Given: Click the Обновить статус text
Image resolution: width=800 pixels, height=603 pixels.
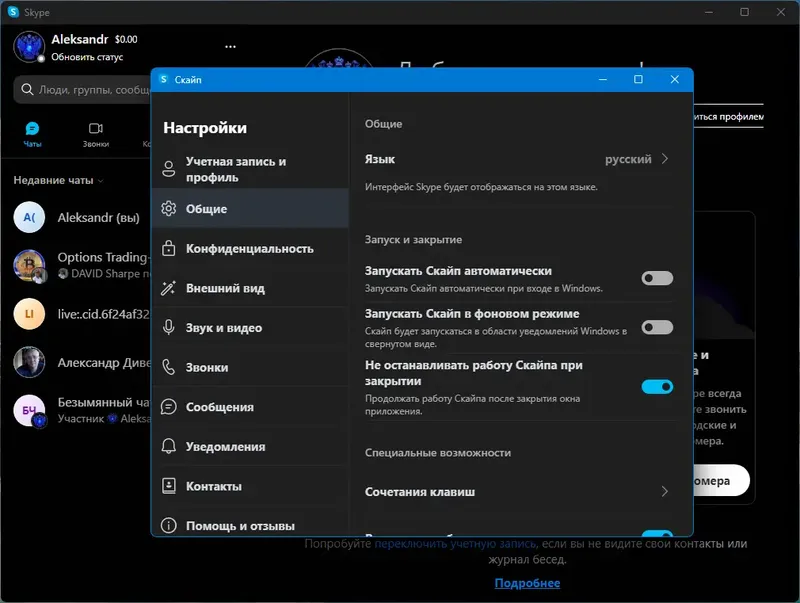Looking at the screenshot, I should [x=89, y=58].
